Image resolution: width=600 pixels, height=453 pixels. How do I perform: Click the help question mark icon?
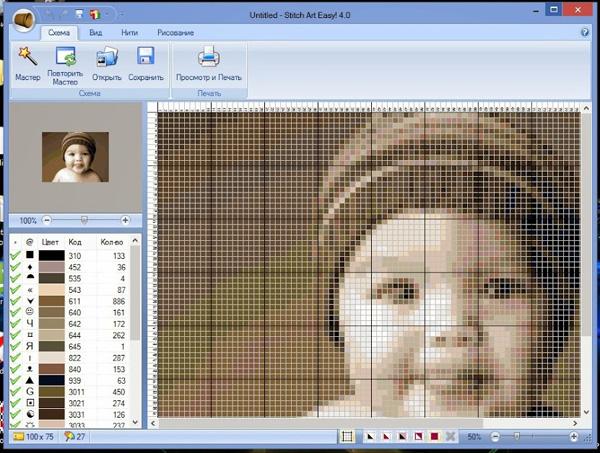(x=585, y=32)
